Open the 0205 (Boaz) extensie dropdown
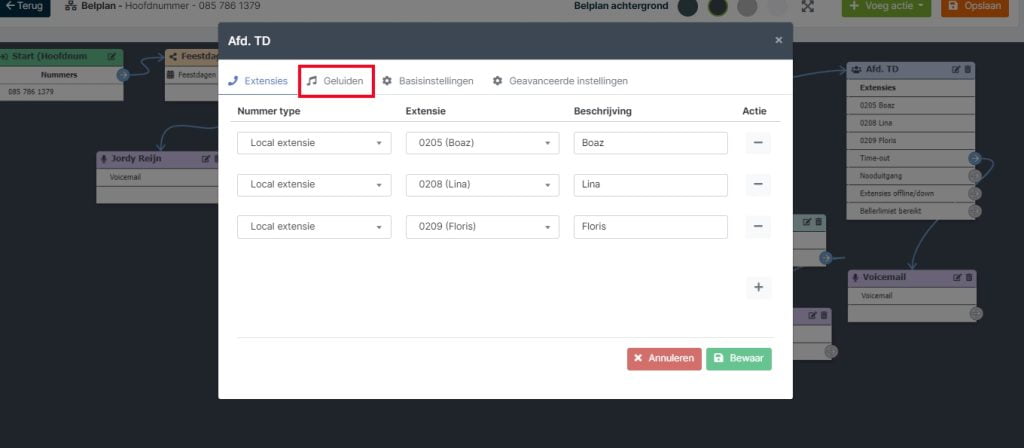 483,143
